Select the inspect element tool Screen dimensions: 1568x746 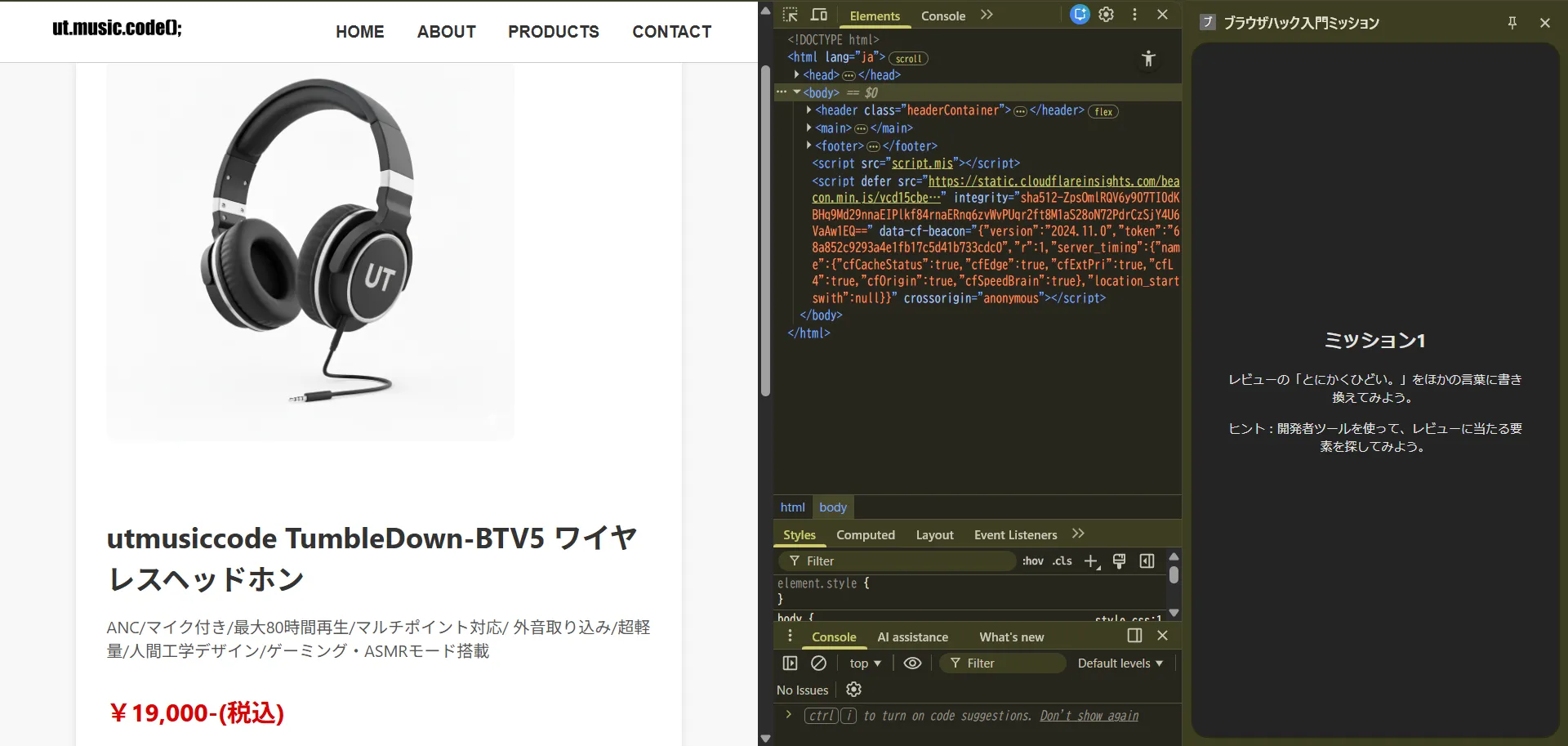point(790,14)
